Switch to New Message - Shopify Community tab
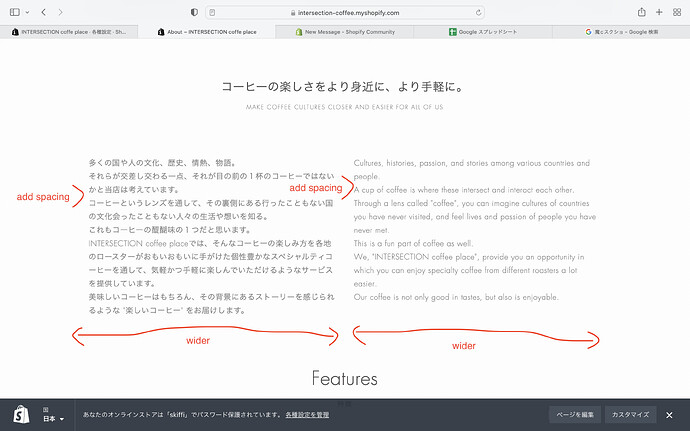This screenshot has height=431, width=690. point(345,32)
